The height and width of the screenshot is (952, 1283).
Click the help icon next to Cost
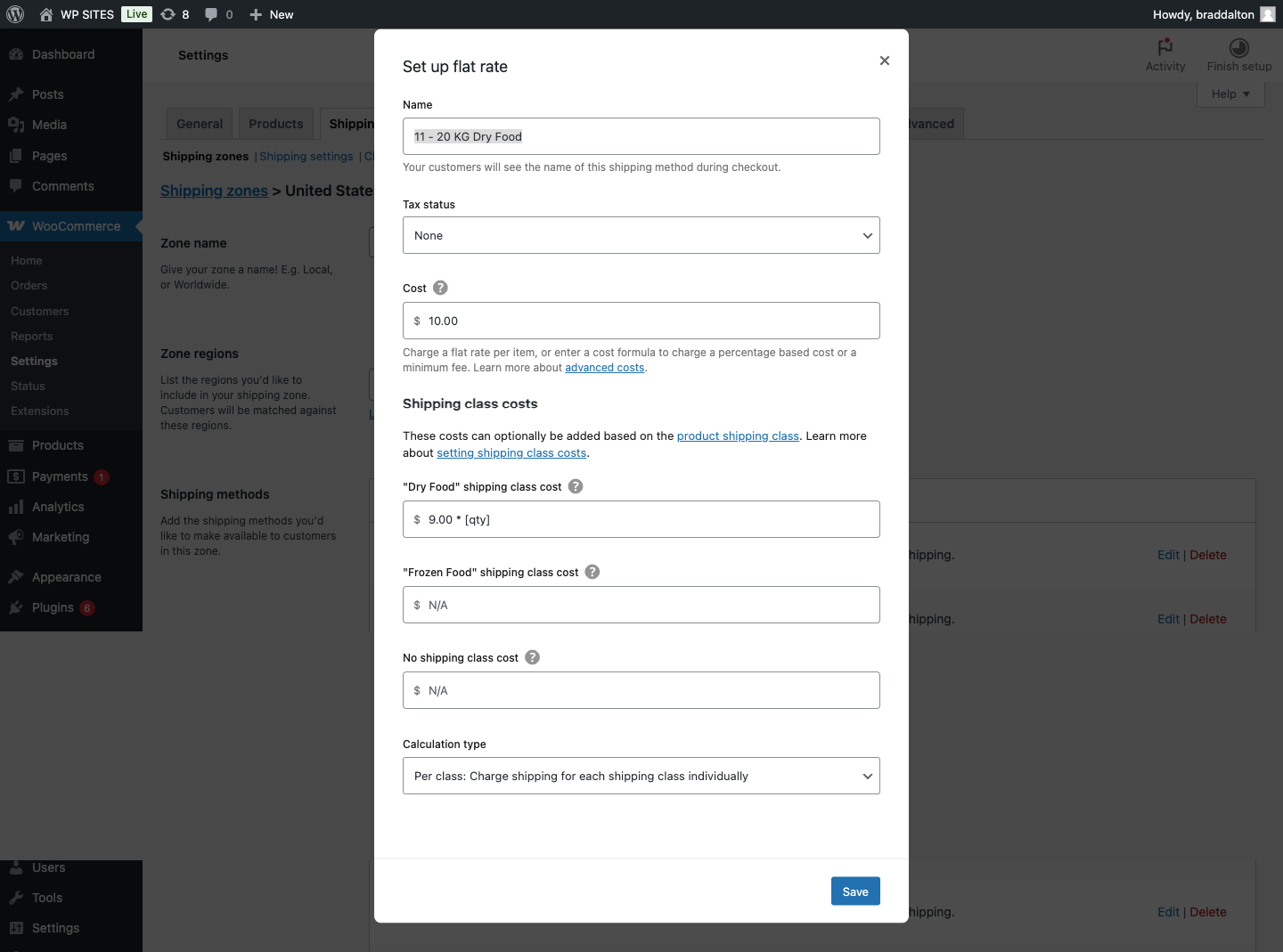click(x=440, y=288)
